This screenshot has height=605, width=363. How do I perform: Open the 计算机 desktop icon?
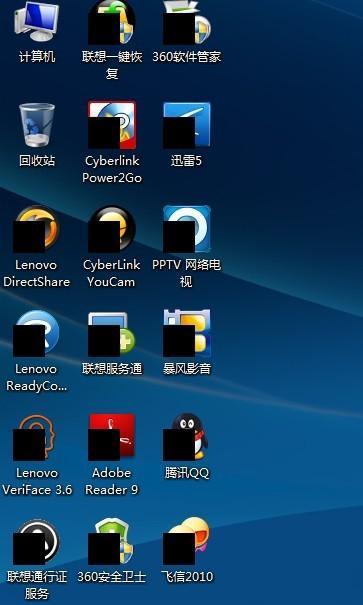coord(37,22)
